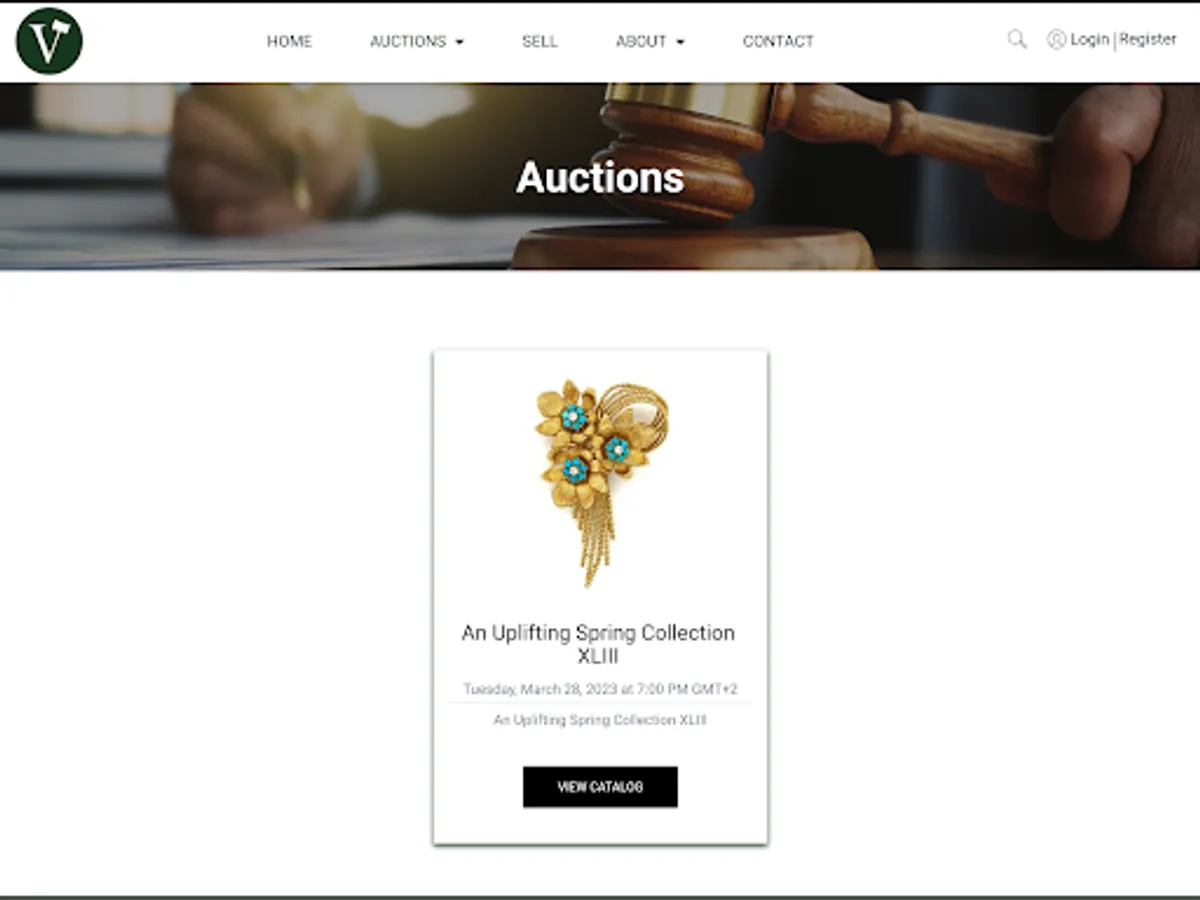Viewport: 1200px width, 900px height.
Task: Expand the ABOUT dropdown arrow
Action: click(x=680, y=42)
